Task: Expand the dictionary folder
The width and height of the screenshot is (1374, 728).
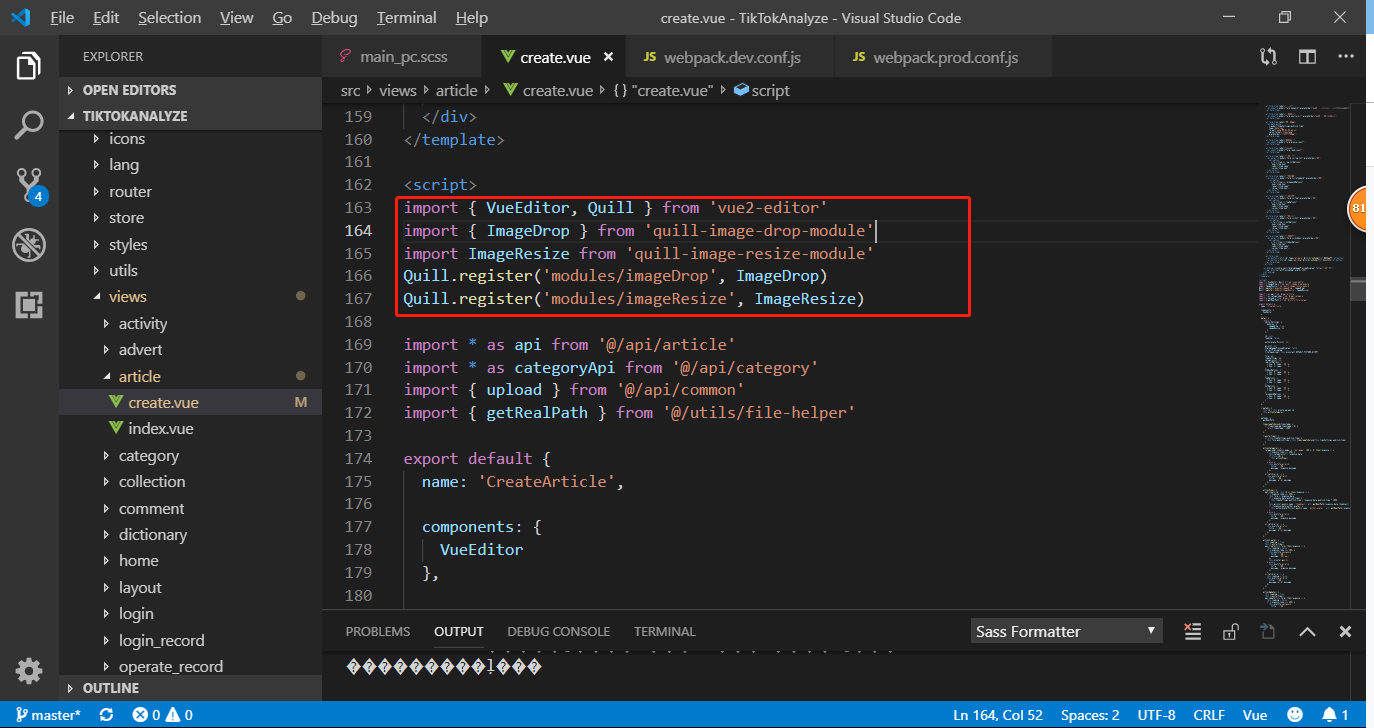Action: pos(190,535)
